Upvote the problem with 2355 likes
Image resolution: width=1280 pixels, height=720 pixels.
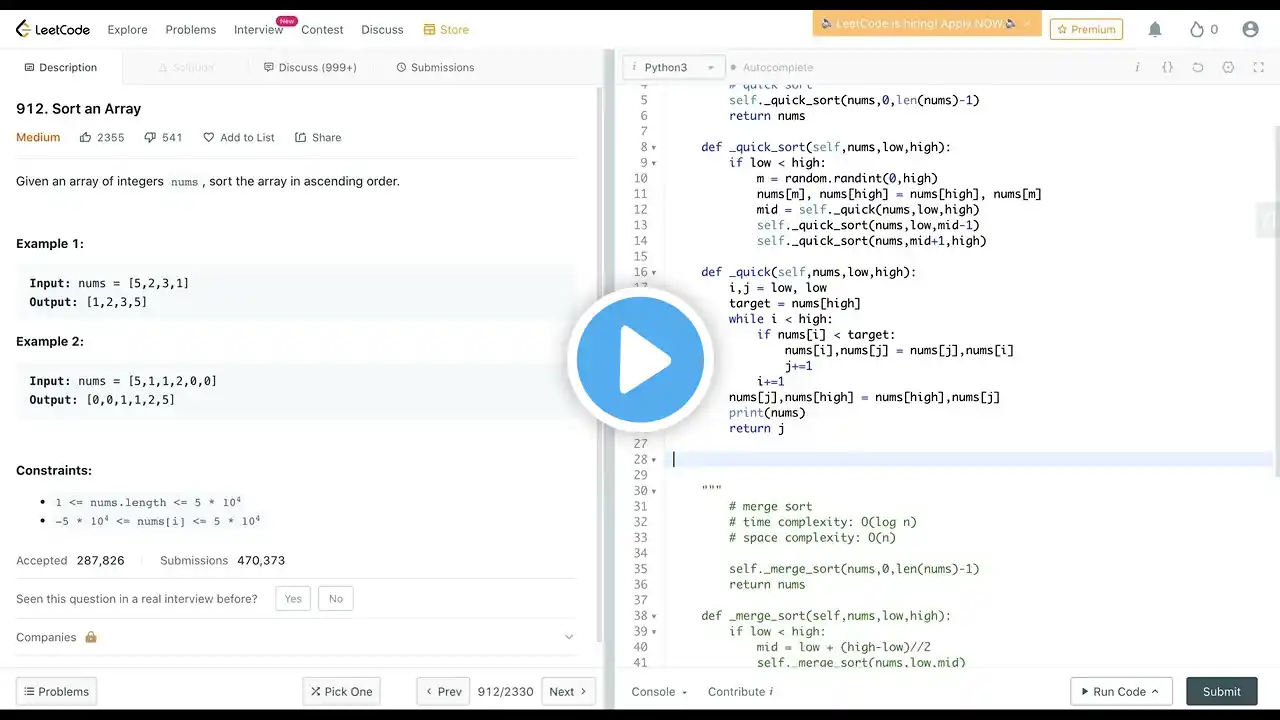point(86,137)
